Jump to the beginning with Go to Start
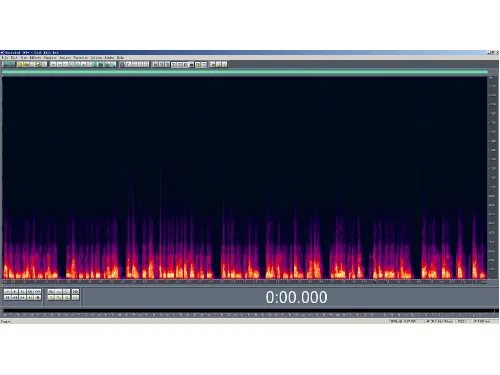This screenshot has height=375, width=500. 7,297
